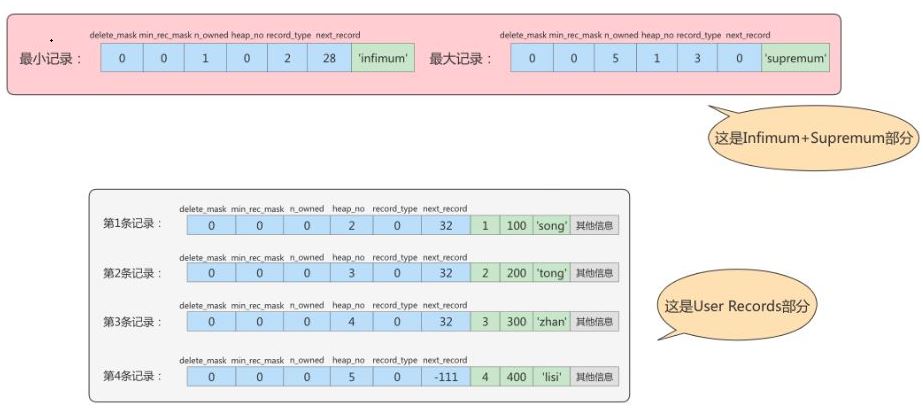Viewport: 923px width, 409px height.
Task: Click the 'infimum' green cell
Action: (x=383, y=58)
